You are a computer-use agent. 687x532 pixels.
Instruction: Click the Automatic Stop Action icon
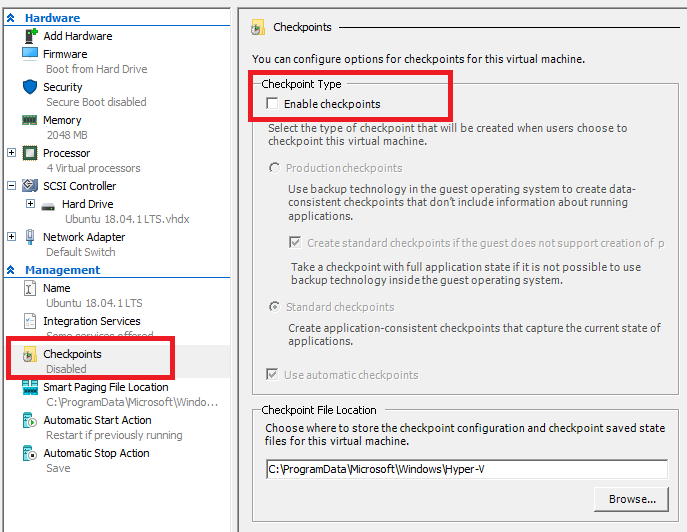tap(30, 453)
